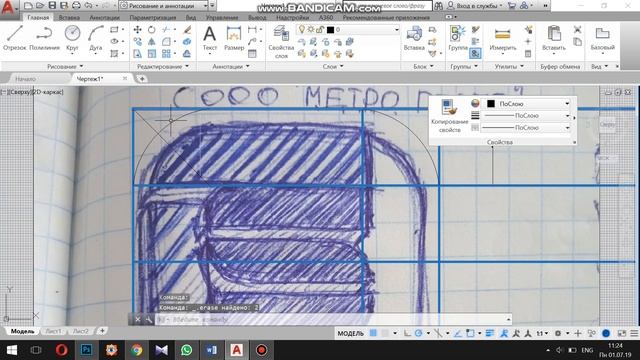Add new layout with plus button
Image resolution: width=640 pixels, height=360 pixels.
(102, 331)
